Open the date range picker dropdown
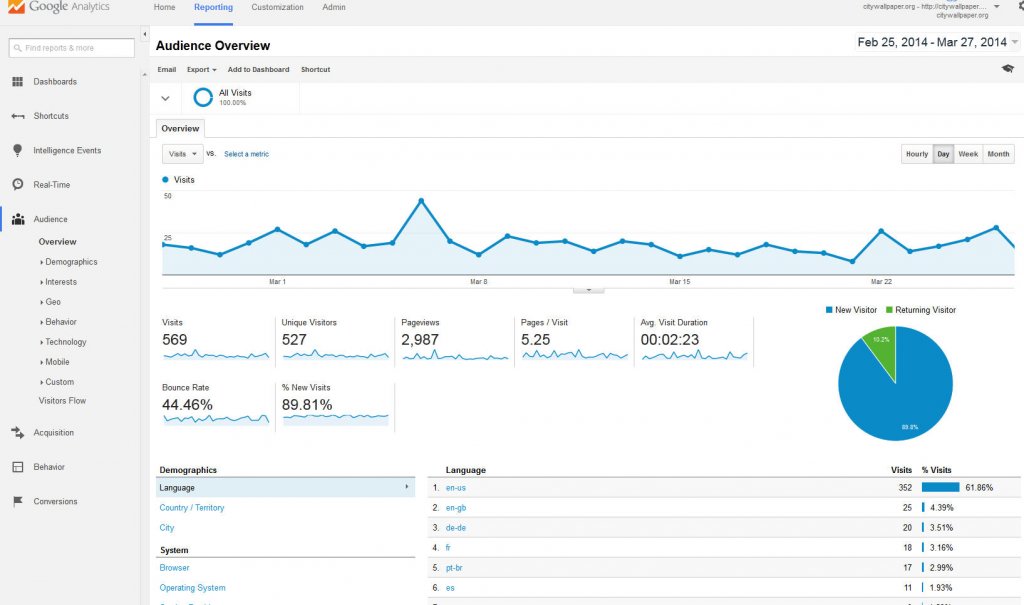Viewport: 1024px width, 605px height. (1015, 42)
